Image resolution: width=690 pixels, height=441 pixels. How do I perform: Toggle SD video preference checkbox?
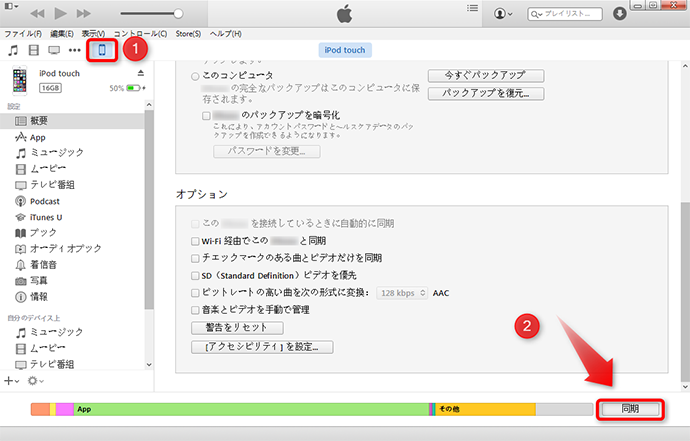pyautogui.click(x=195, y=276)
